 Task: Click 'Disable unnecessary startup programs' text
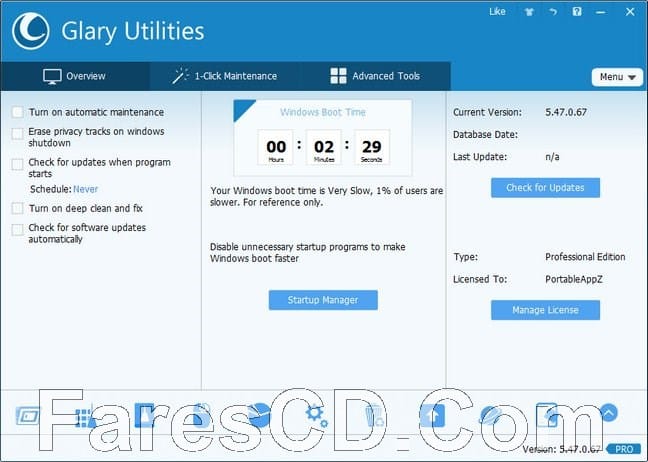click(x=307, y=252)
